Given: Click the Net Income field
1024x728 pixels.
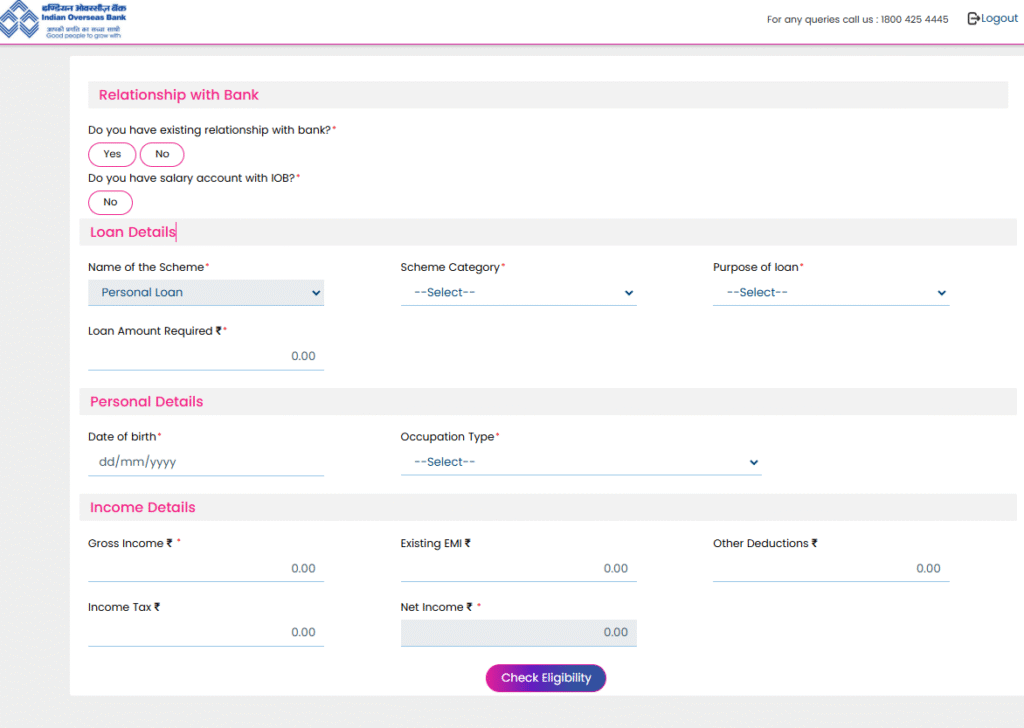Looking at the screenshot, I should tap(518, 632).
